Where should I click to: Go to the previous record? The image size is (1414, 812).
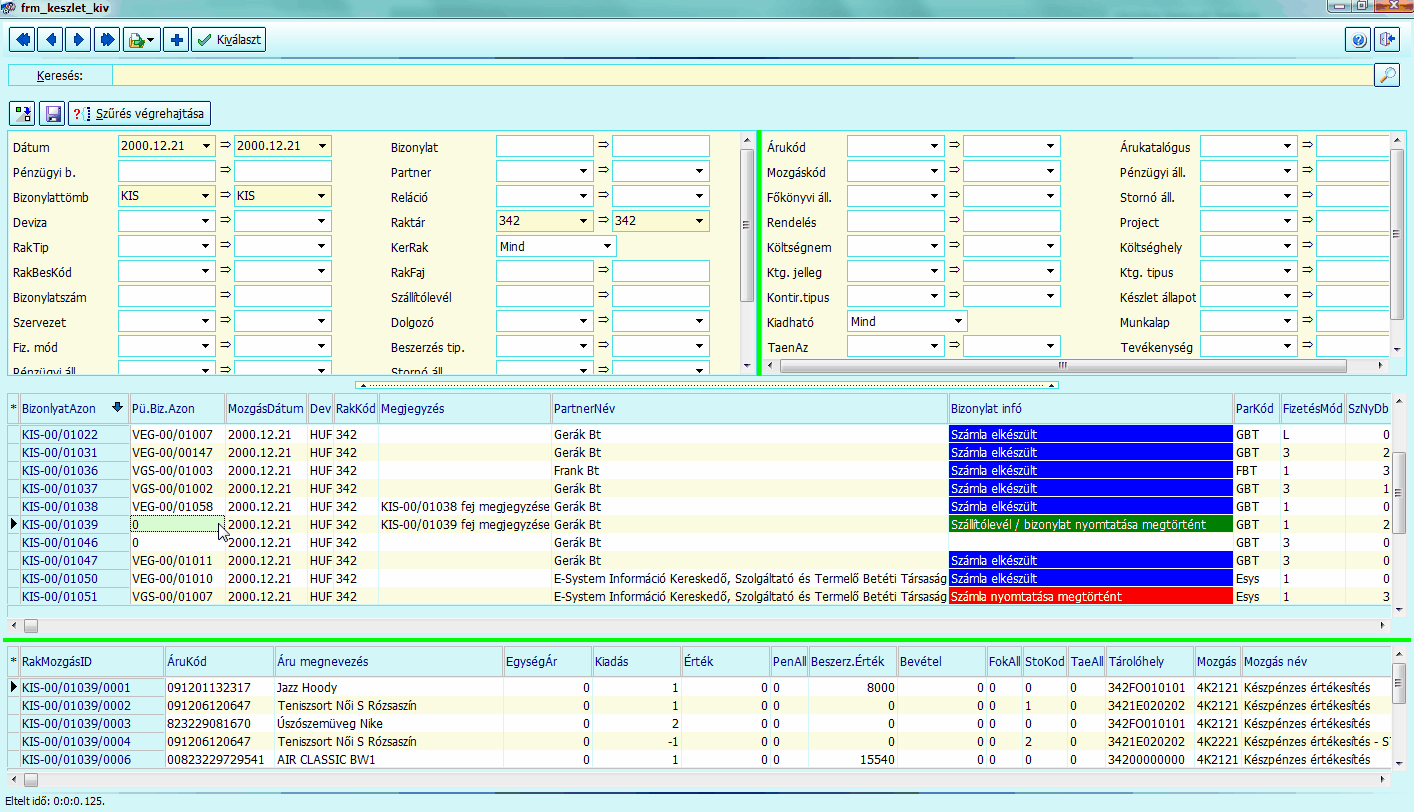point(50,40)
